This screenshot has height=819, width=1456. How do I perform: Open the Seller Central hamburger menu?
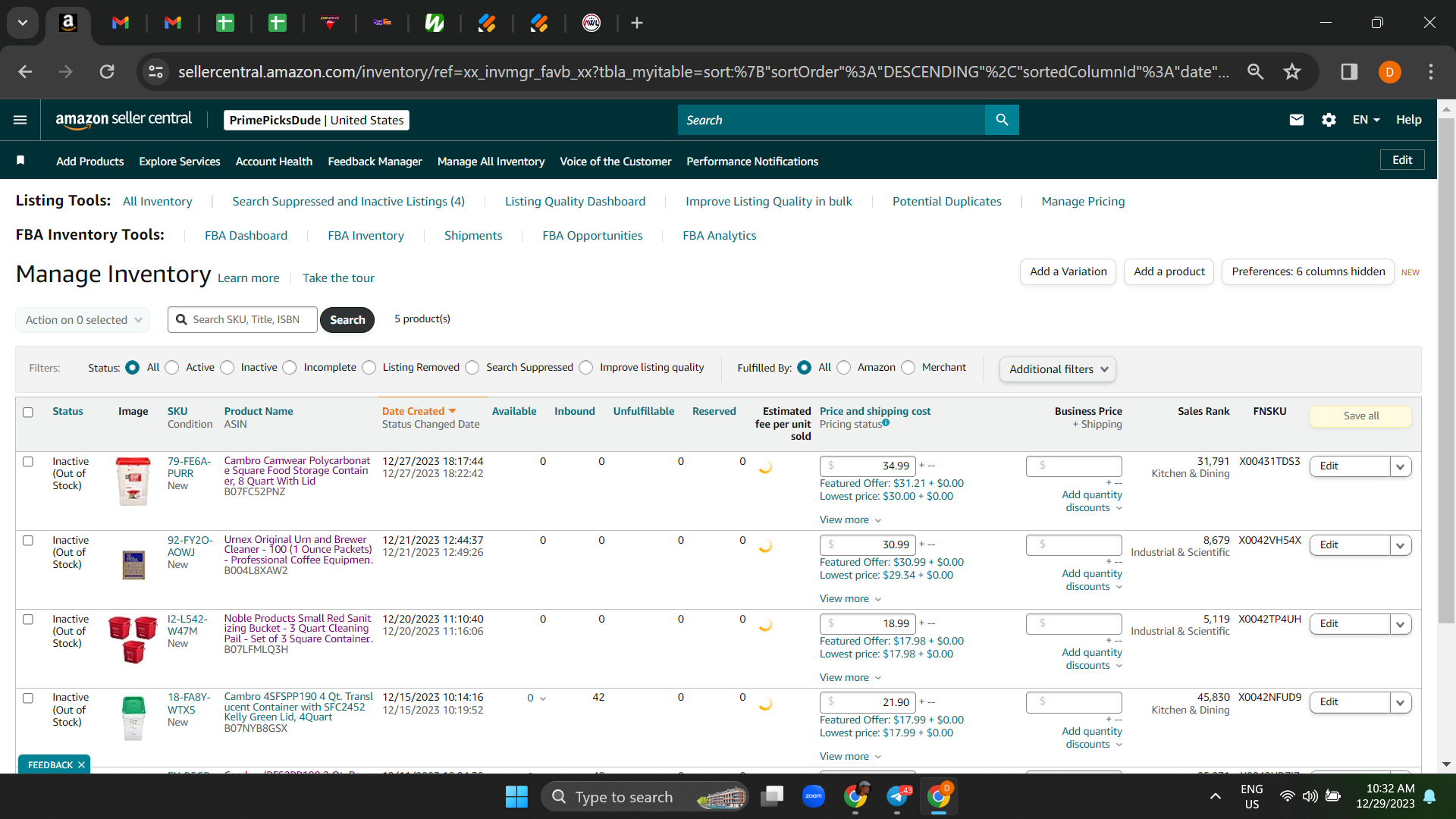tap(20, 120)
